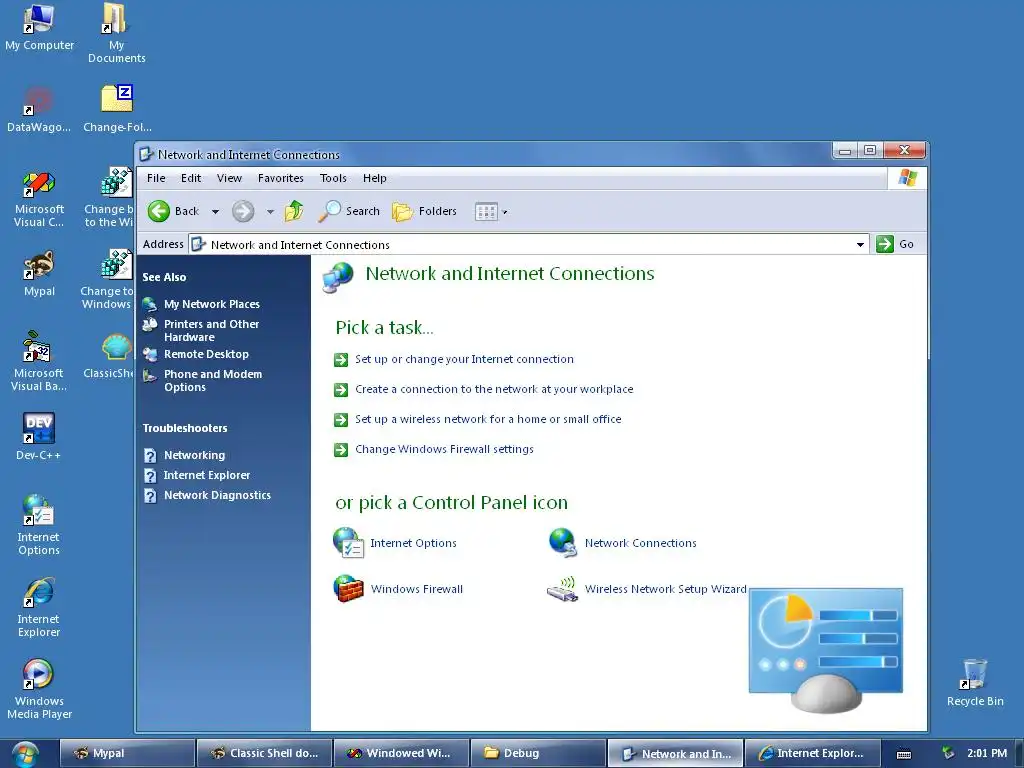Image resolution: width=1024 pixels, height=768 pixels.
Task: Switch to Debug folder taskbar button
Action: pos(537,753)
